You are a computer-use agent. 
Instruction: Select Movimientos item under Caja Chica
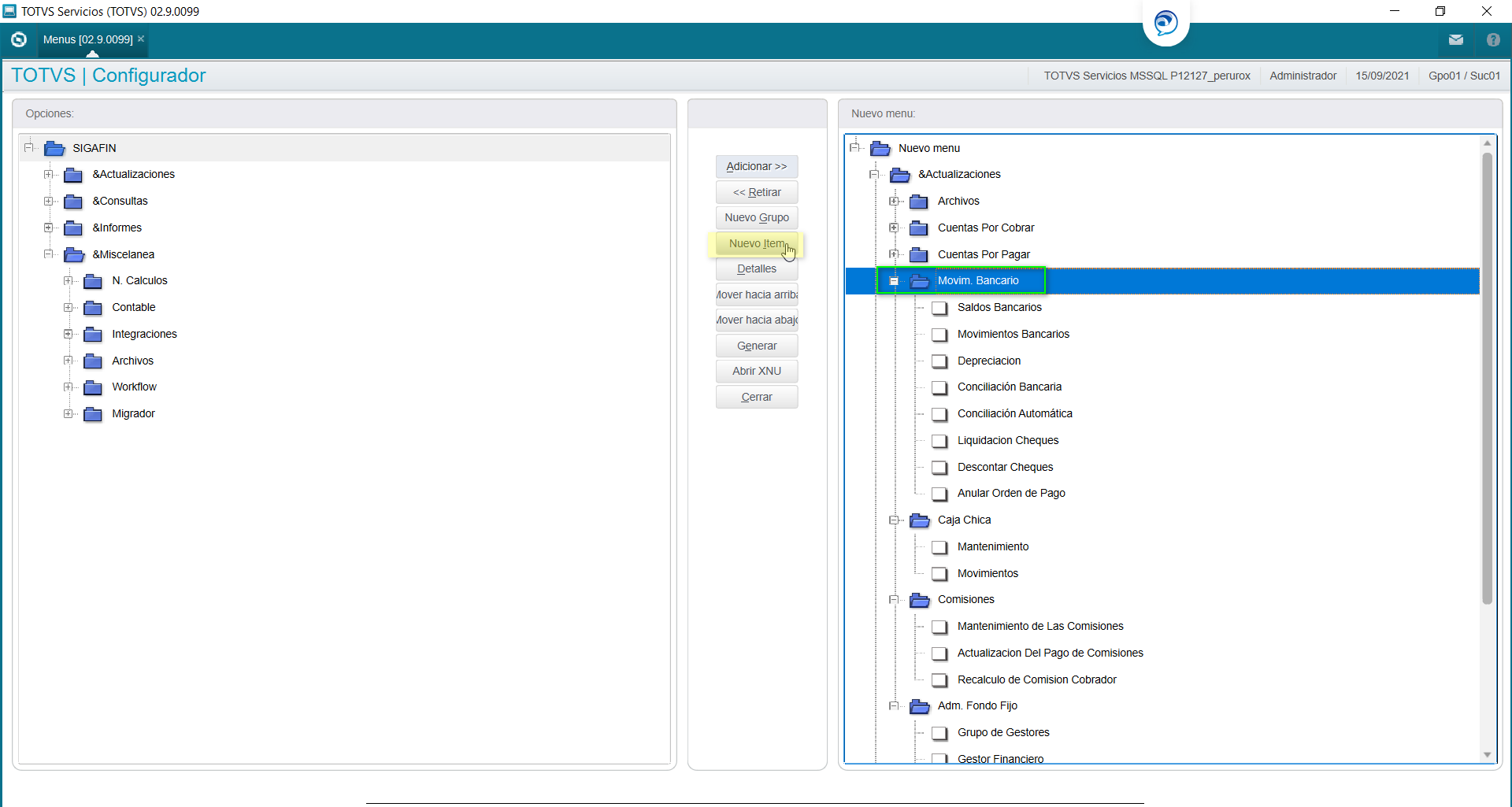click(988, 573)
